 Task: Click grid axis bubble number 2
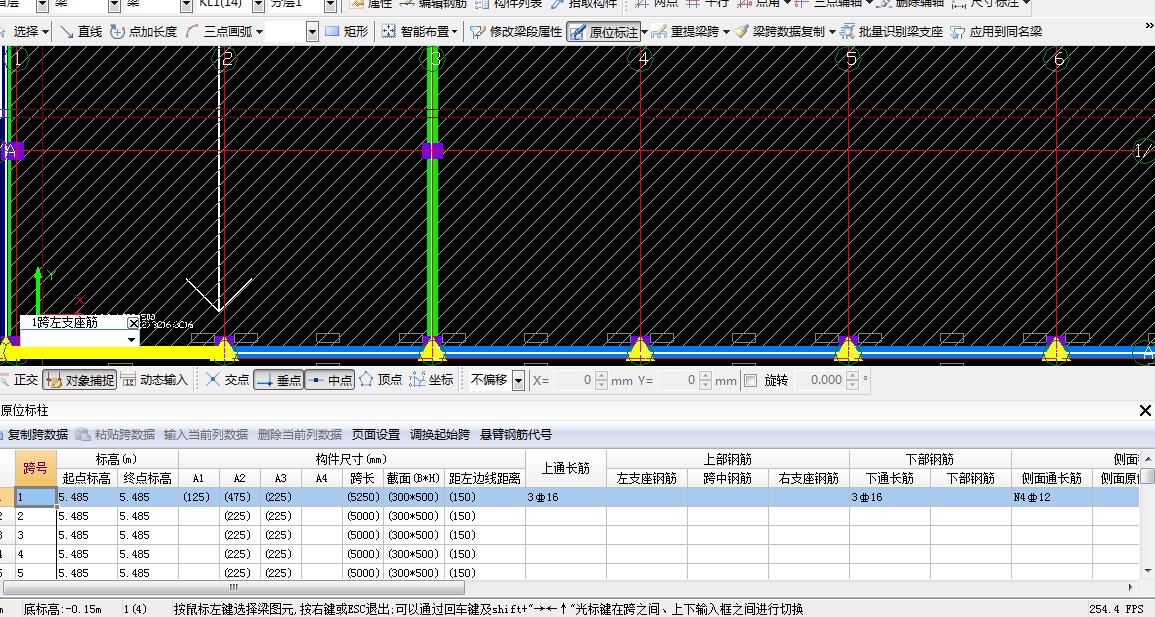227,59
